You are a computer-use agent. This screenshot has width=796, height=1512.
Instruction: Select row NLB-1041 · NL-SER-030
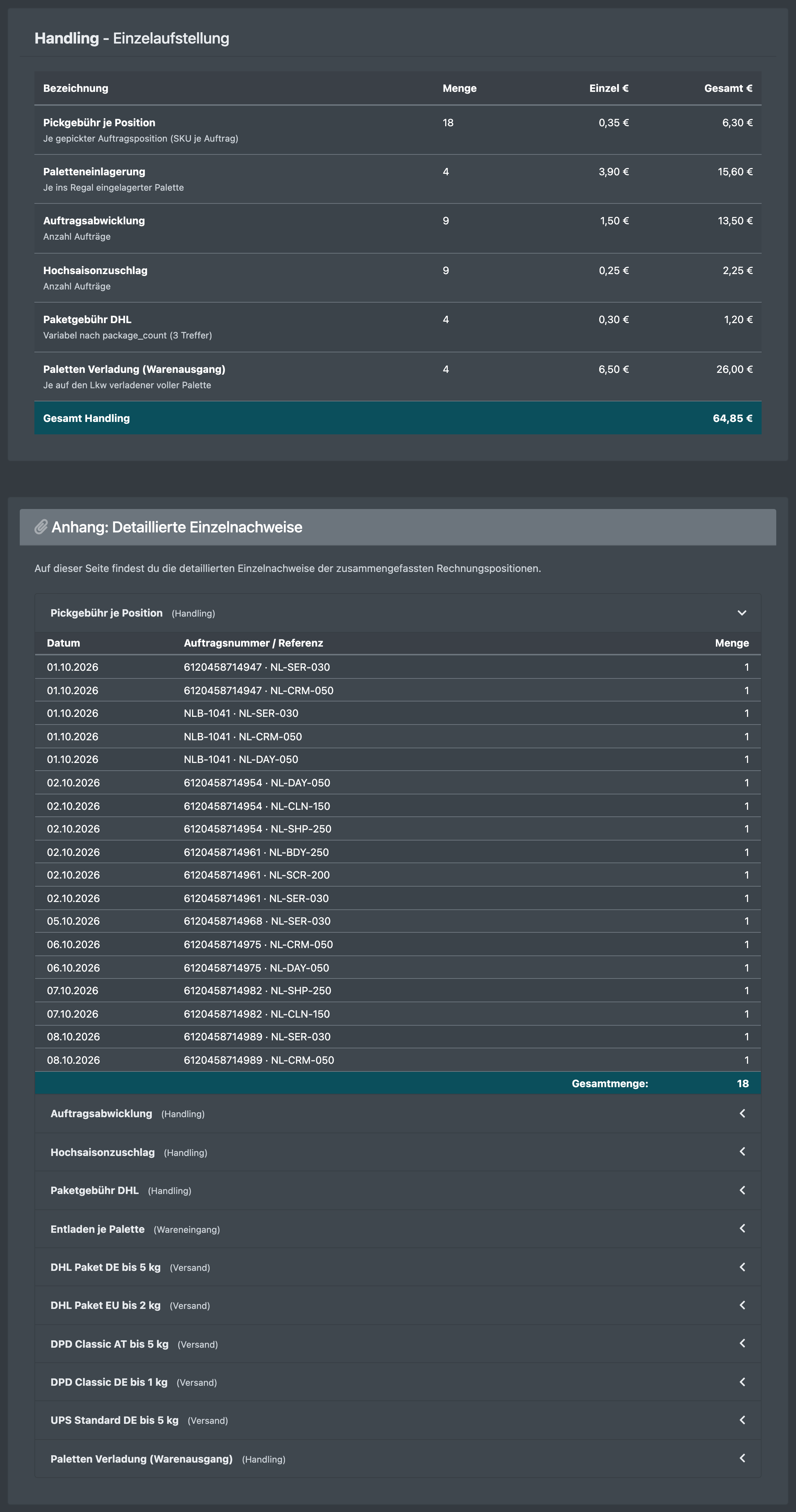pos(398,713)
